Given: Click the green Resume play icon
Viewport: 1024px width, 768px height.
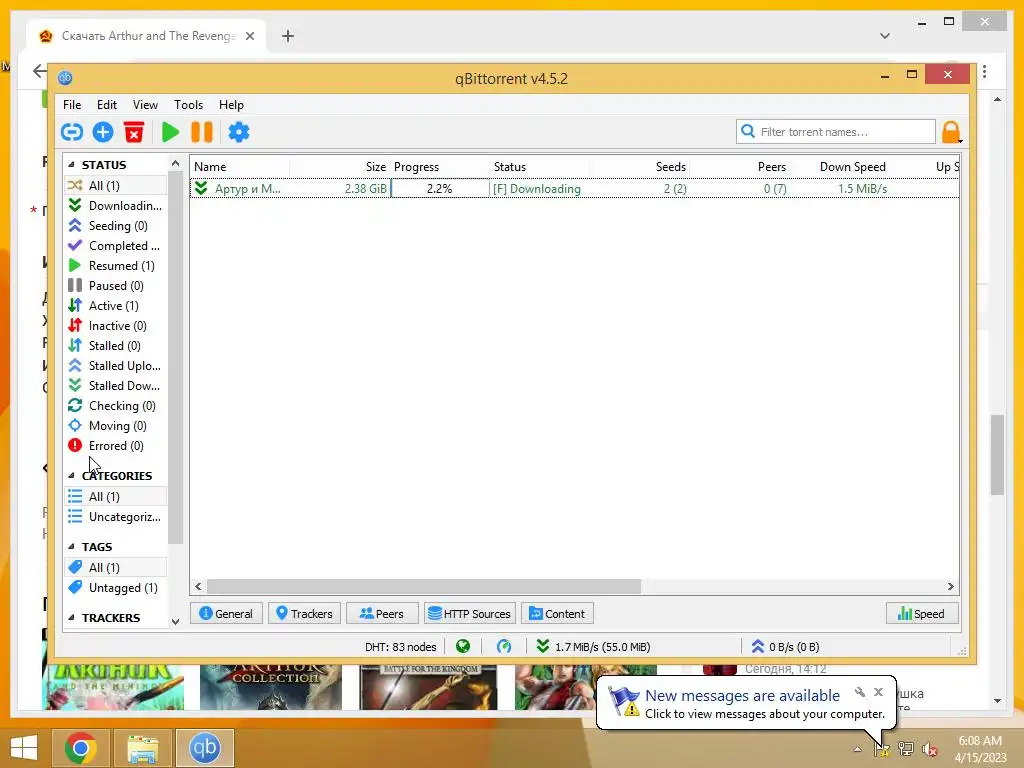Looking at the screenshot, I should (x=170, y=132).
